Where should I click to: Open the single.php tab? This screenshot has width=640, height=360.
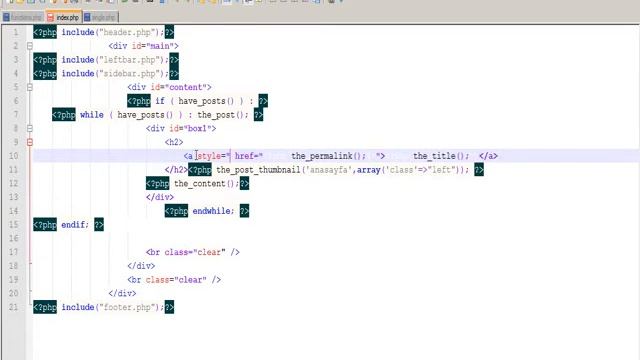click(100, 17)
